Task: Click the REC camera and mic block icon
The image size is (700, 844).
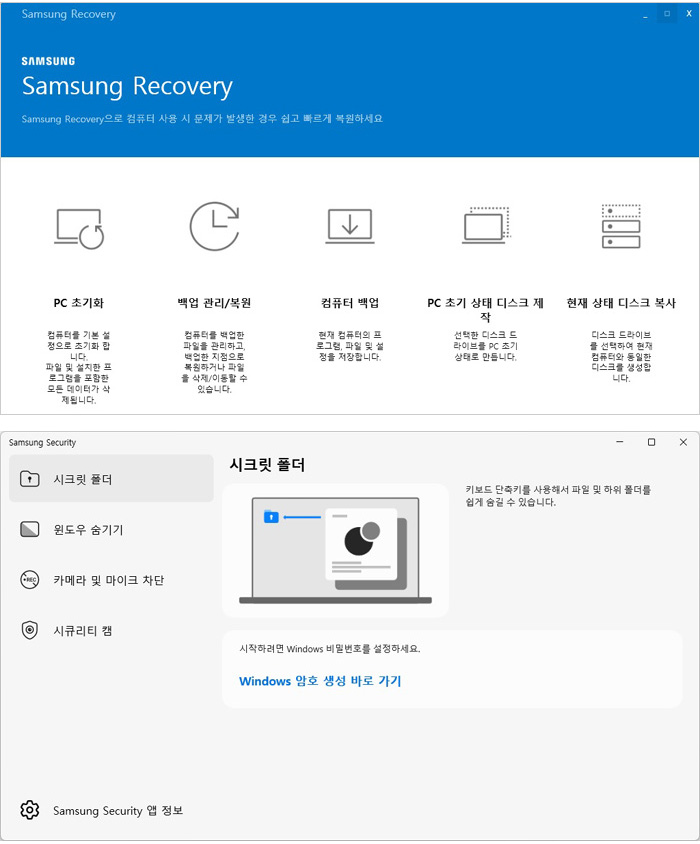Action: tap(30, 580)
